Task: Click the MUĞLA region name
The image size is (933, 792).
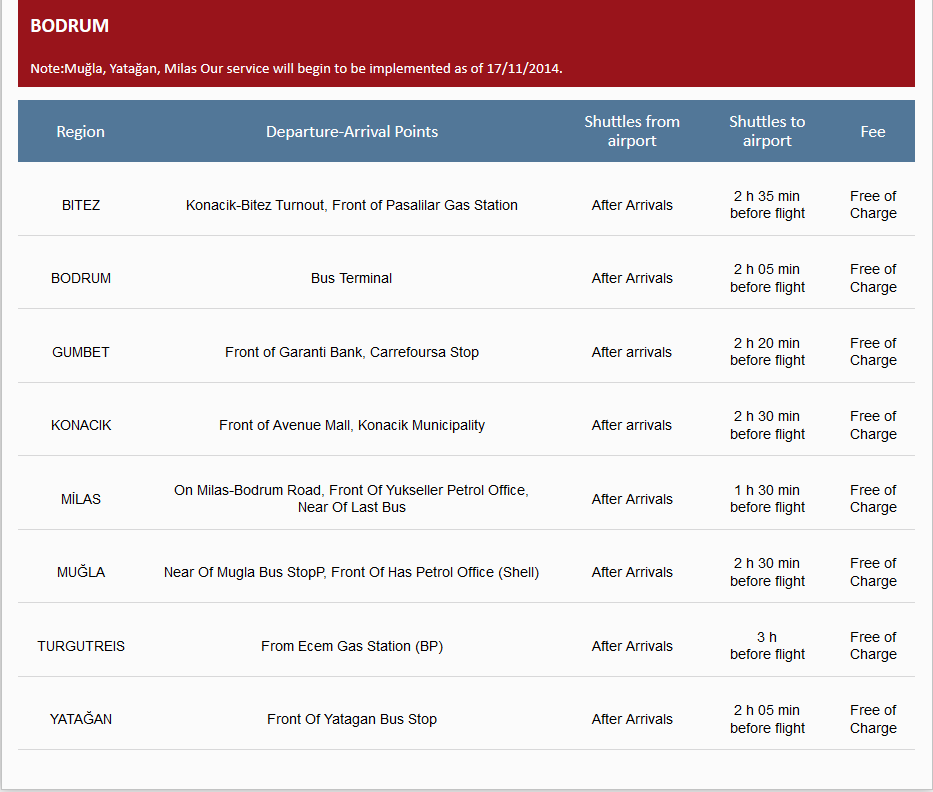Action: pyautogui.click(x=81, y=572)
